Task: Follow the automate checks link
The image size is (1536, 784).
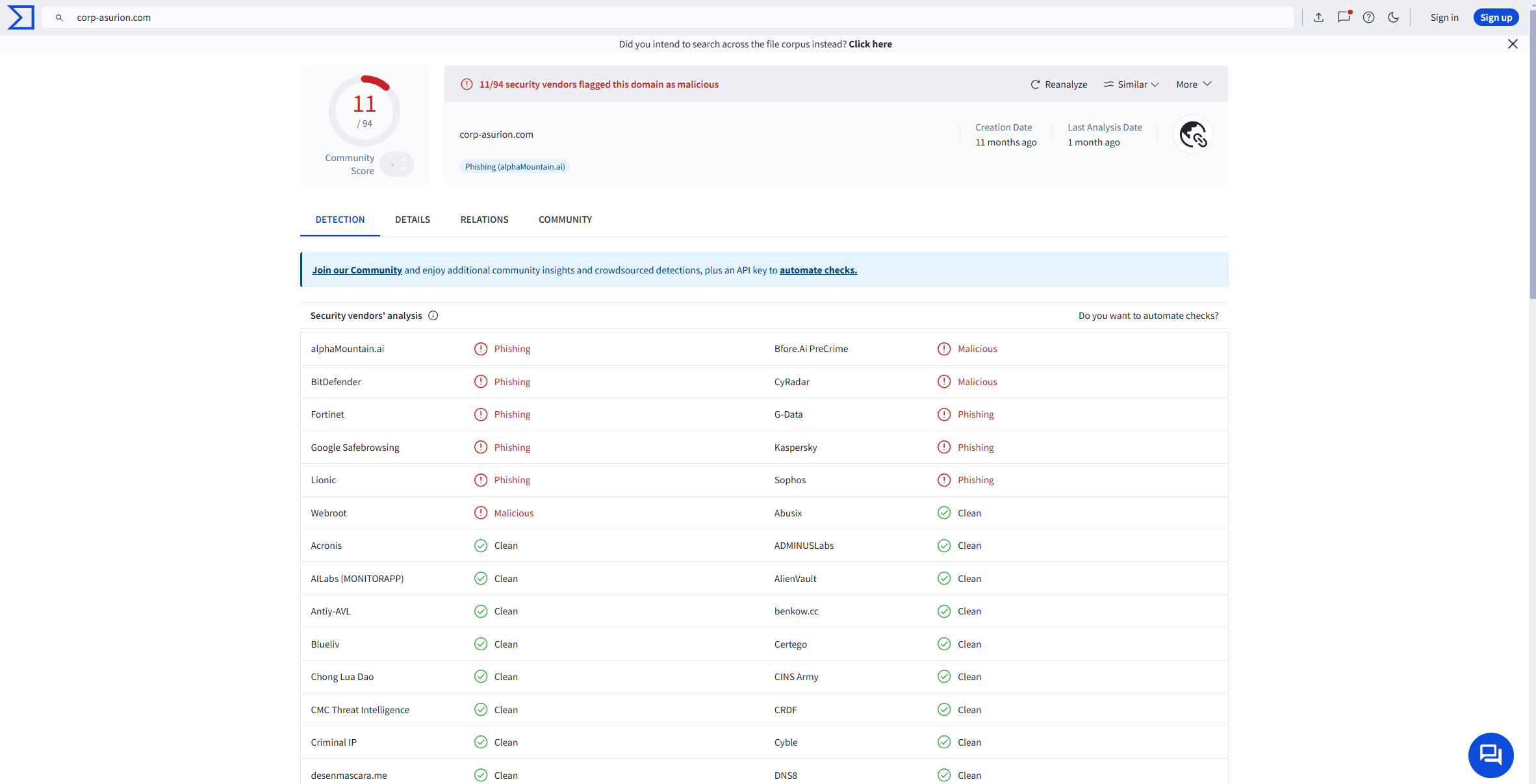Action: [x=818, y=270]
